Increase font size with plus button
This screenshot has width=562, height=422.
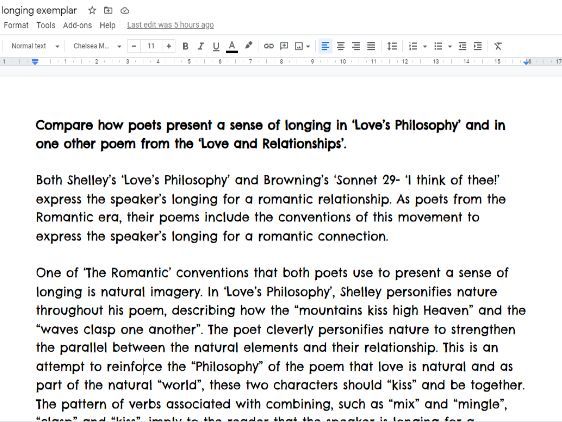(168, 46)
